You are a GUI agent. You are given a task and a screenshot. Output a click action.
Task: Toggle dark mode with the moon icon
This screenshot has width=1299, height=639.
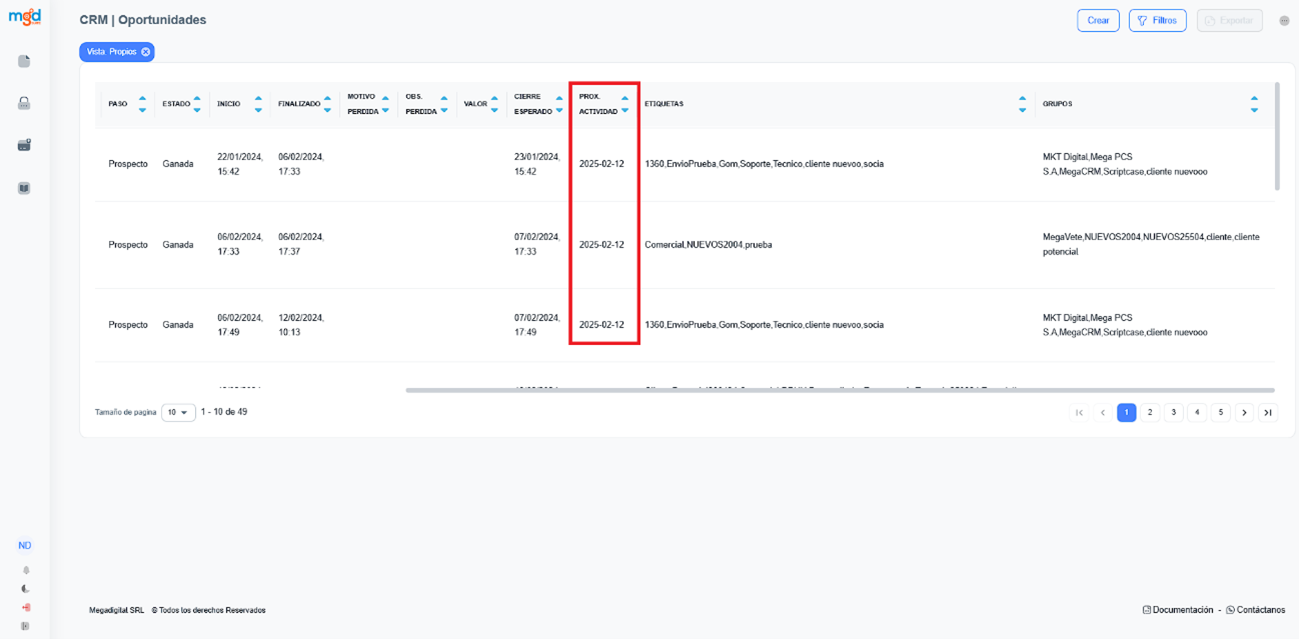pos(25,589)
